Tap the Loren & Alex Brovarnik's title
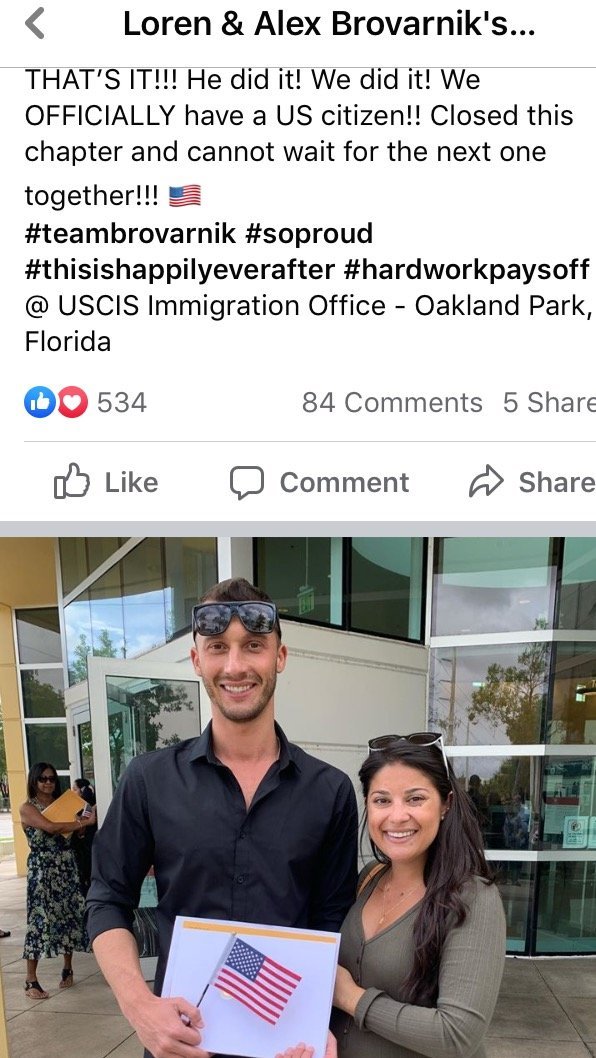596x1058 pixels. click(x=329, y=25)
